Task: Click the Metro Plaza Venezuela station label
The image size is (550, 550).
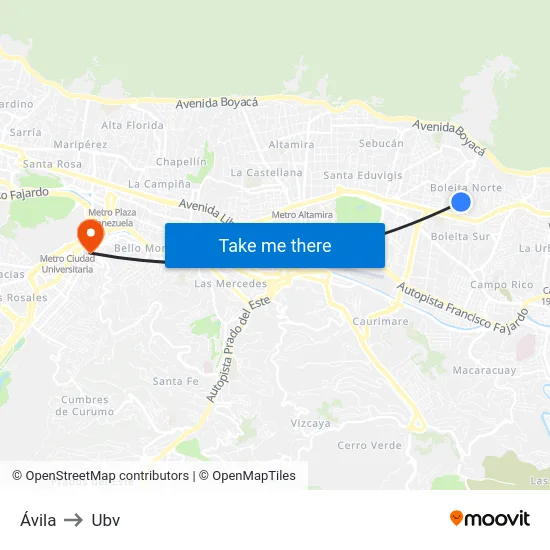Action: point(112,217)
